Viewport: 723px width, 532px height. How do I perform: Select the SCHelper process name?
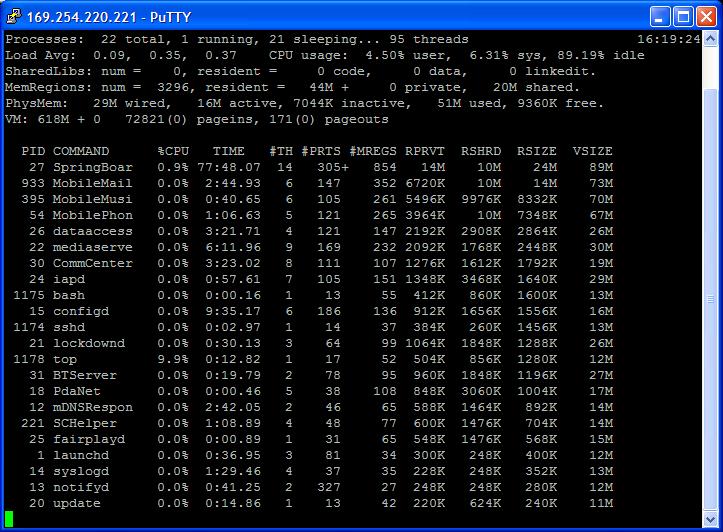pos(85,423)
